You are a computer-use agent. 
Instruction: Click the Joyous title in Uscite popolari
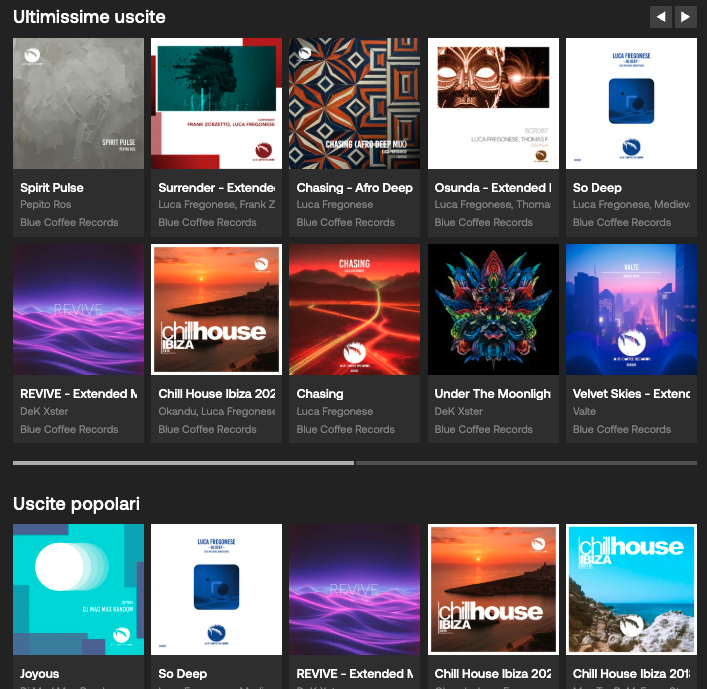tap(40, 674)
